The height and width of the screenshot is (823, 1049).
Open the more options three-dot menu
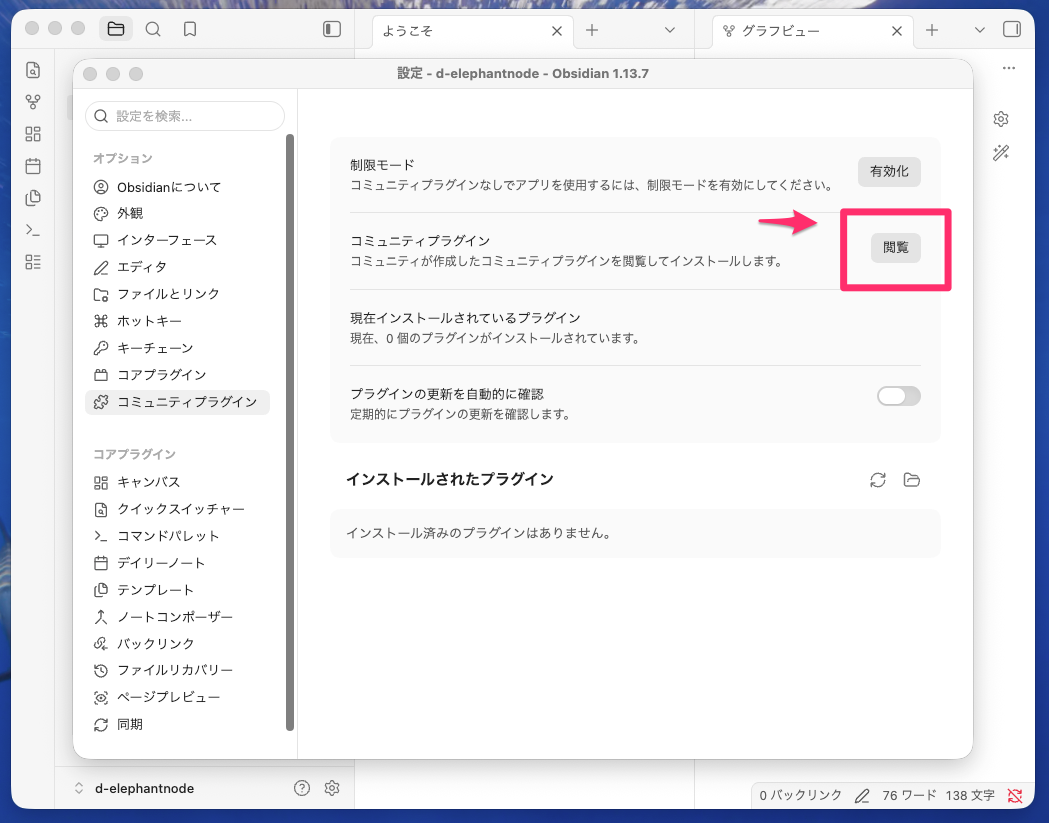click(x=1009, y=68)
